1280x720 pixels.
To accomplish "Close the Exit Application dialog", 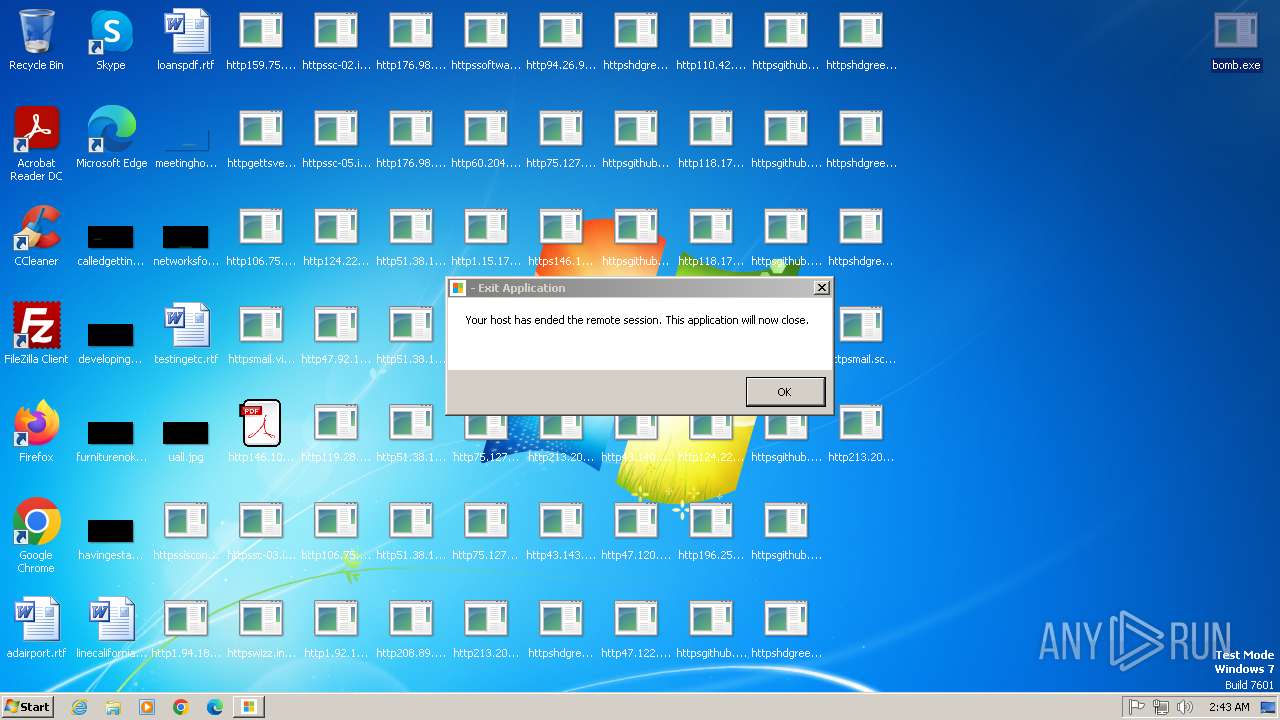I will pyautogui.click(x=821, y=288).
